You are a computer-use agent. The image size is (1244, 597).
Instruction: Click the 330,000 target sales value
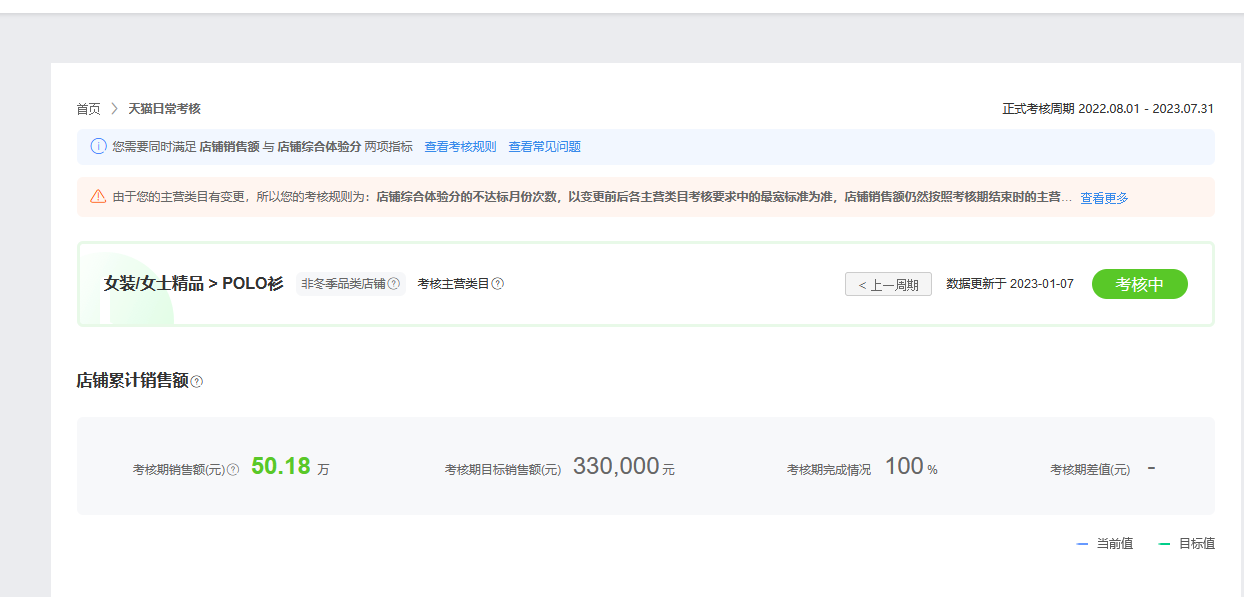[624, 467]
